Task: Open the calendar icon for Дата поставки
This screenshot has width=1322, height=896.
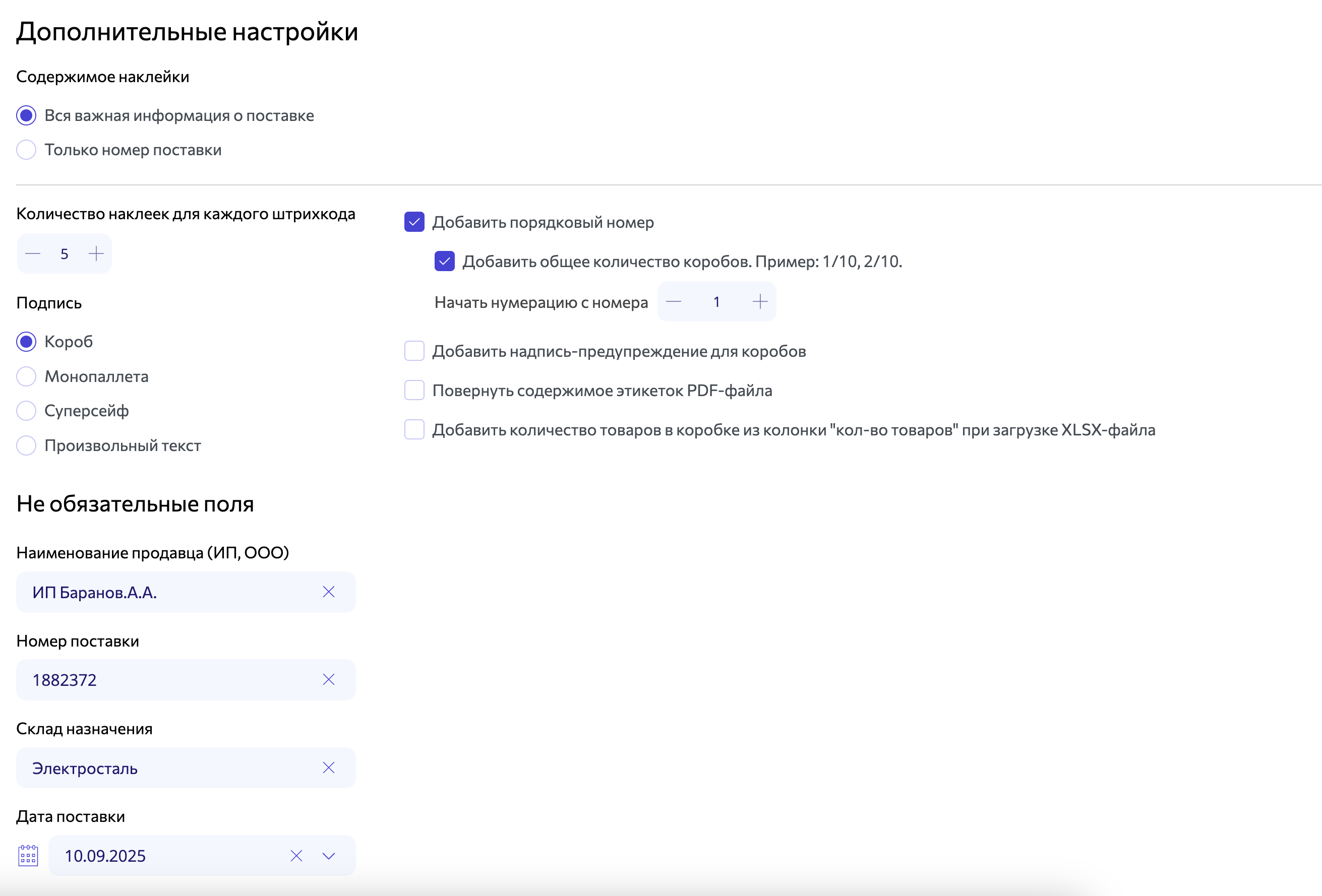Action: point(28,855)
